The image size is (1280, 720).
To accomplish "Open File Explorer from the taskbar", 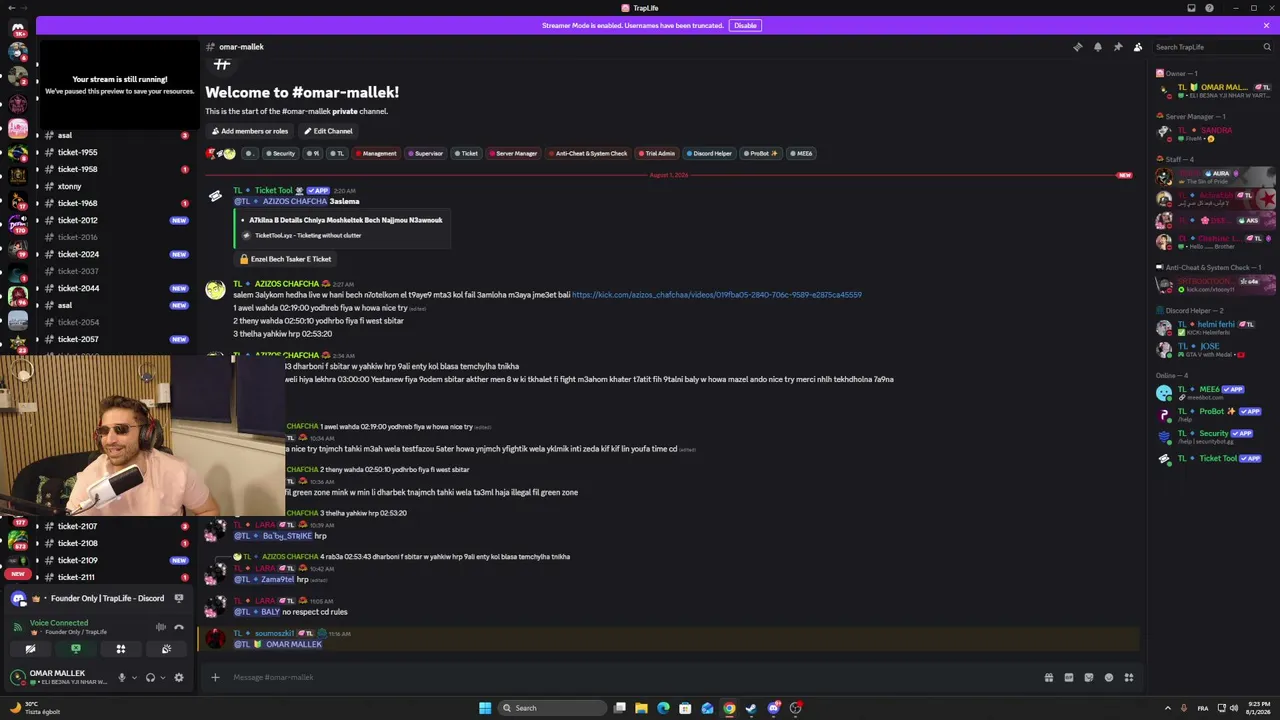I will pyautogui.click(x=641, y=708).
